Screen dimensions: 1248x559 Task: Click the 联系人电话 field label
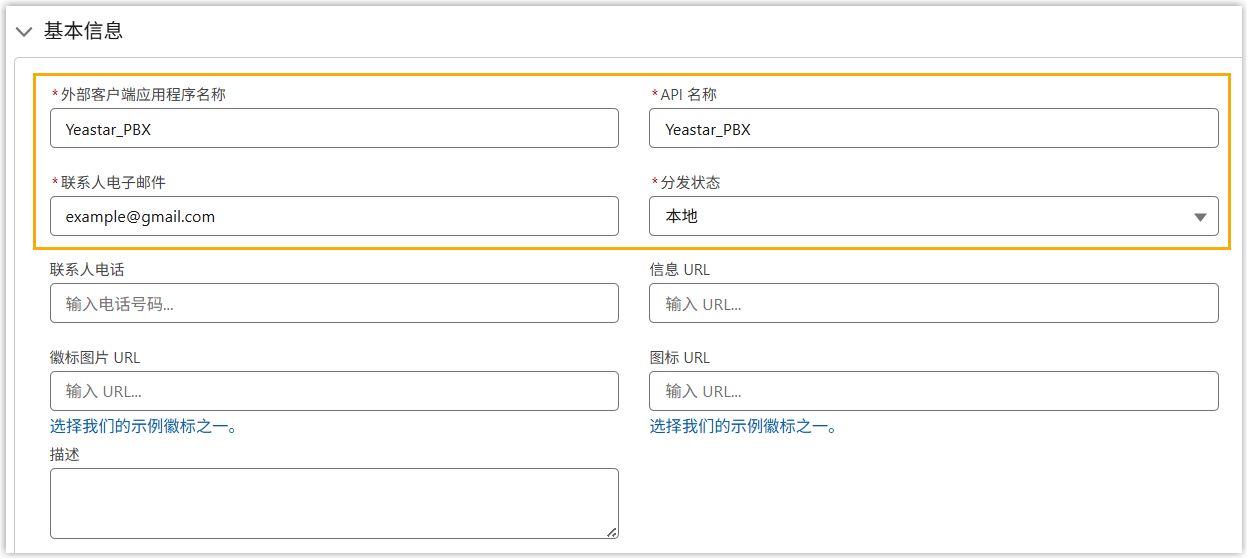click(x=87, y=270)
